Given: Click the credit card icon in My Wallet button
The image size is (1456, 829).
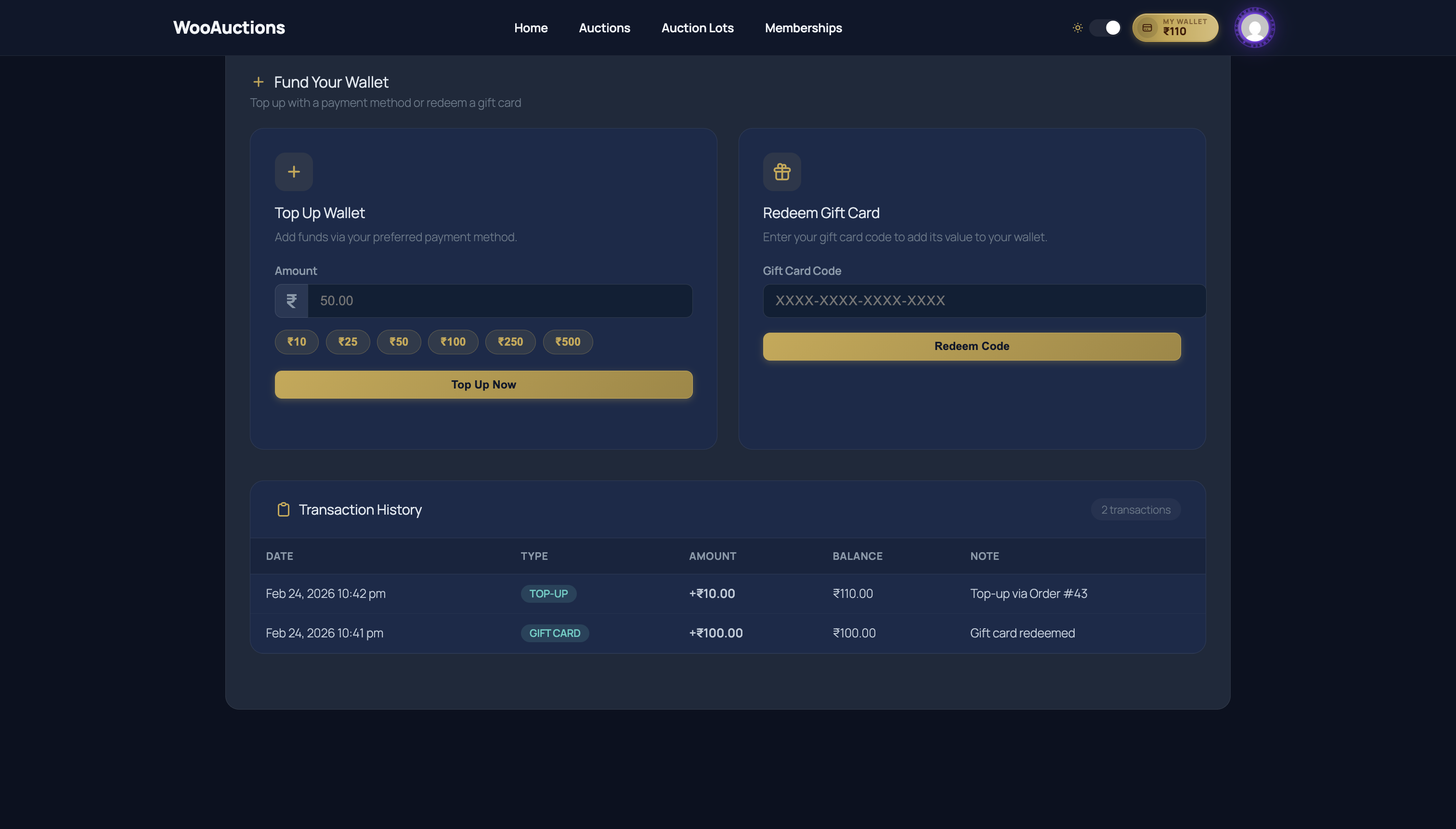Looking at the screenshot, I should (x=1147, y=27).
